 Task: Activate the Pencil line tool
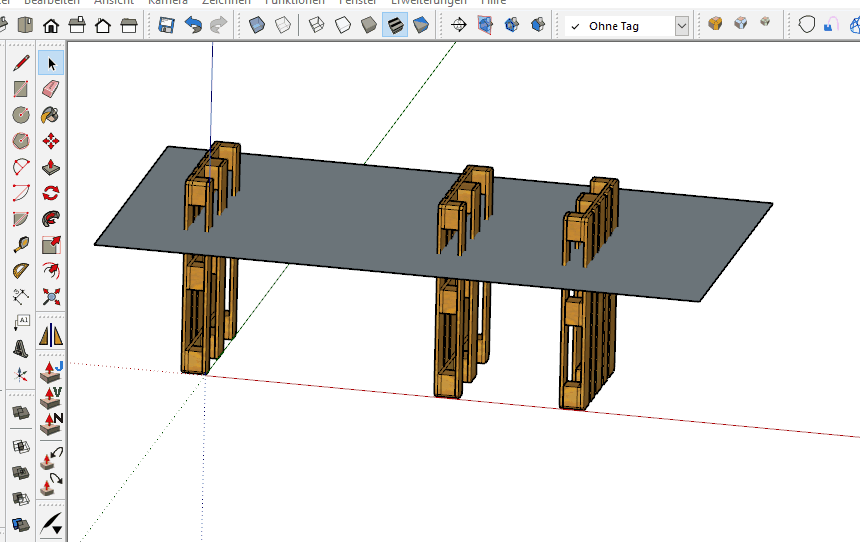click(x=20, y=63)
